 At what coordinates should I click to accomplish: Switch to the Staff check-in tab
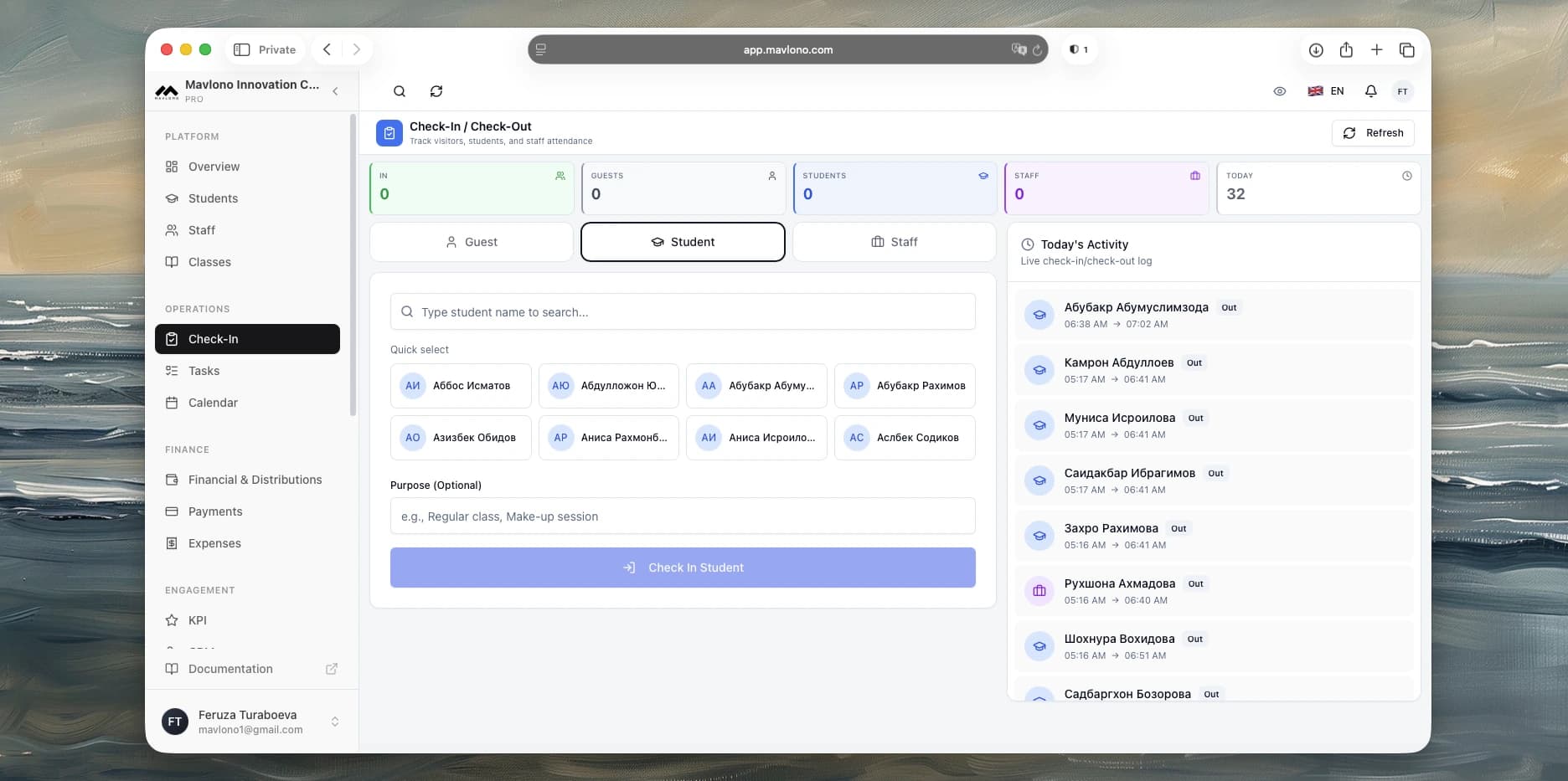click(894, 242)
